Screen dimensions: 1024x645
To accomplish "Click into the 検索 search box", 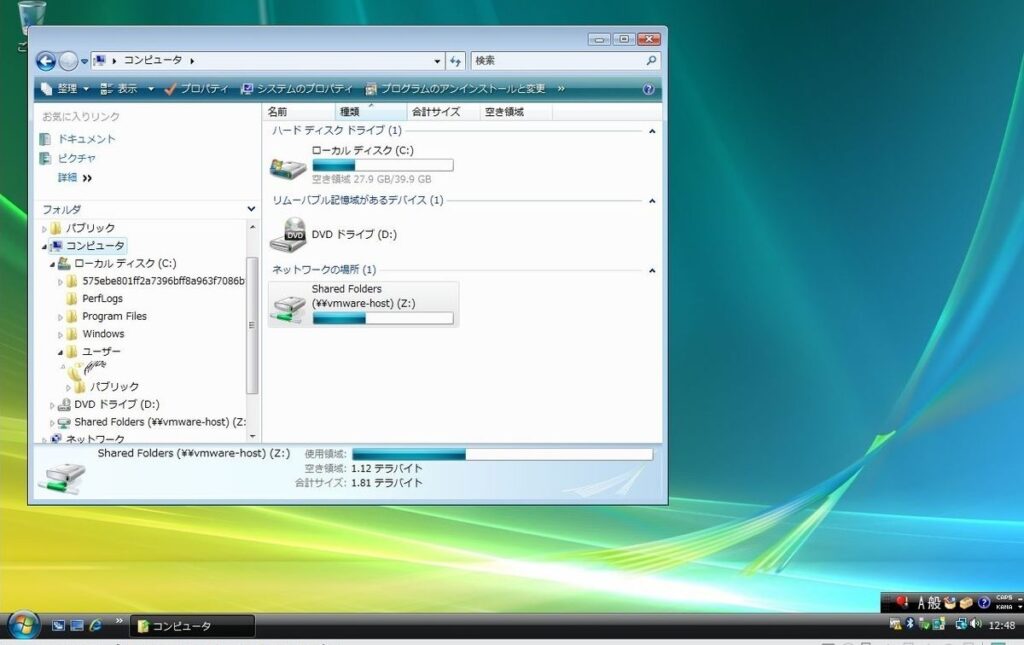I will point(566,61).
